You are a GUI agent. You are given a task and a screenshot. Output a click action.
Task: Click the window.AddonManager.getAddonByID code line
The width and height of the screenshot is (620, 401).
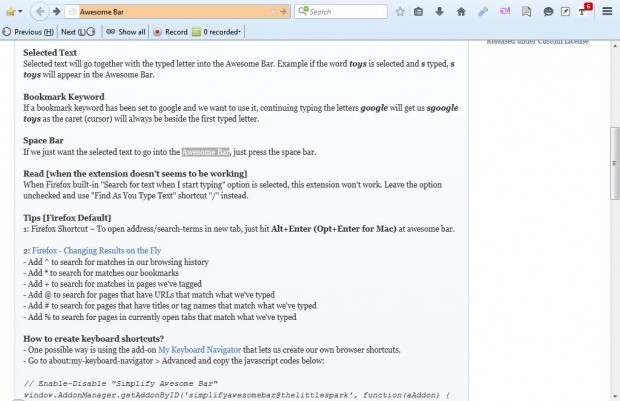tap(236, 395)
